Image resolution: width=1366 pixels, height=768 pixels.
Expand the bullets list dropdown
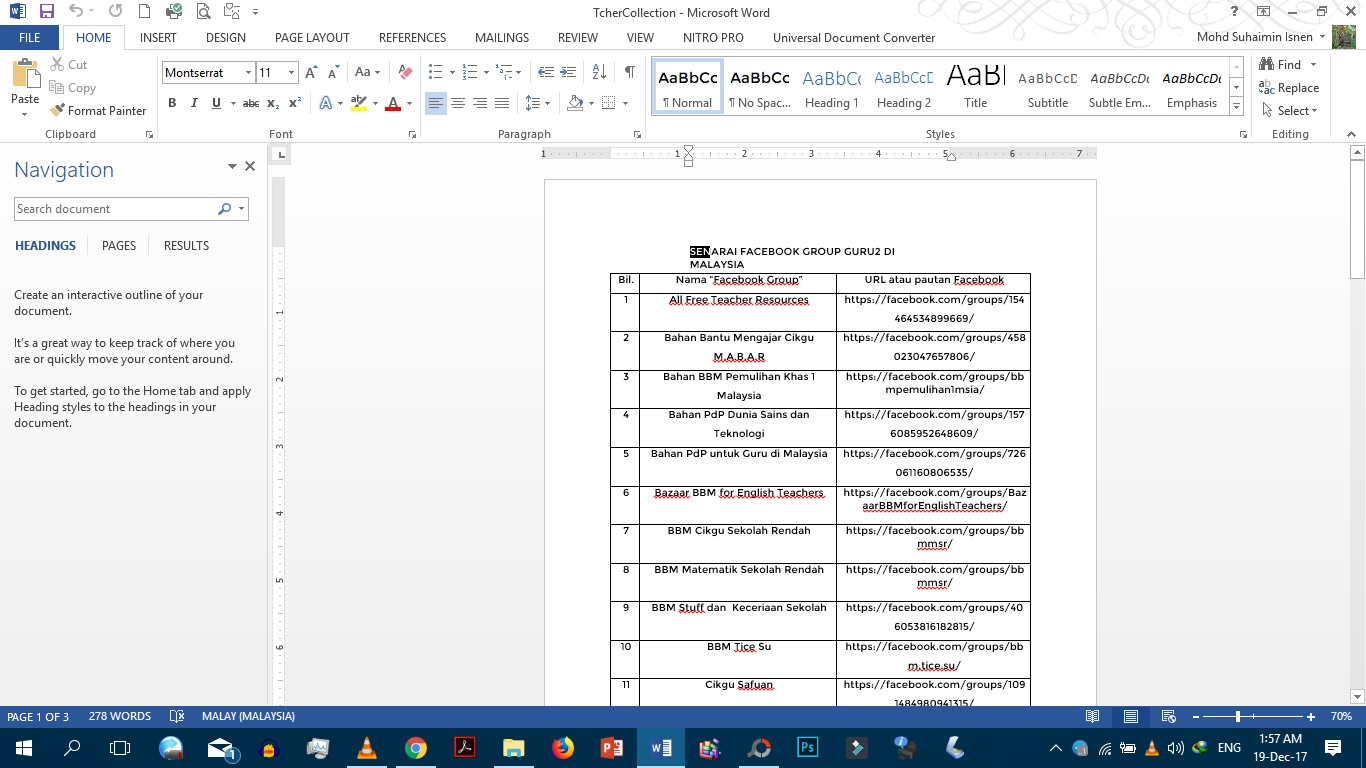(452, 73)
